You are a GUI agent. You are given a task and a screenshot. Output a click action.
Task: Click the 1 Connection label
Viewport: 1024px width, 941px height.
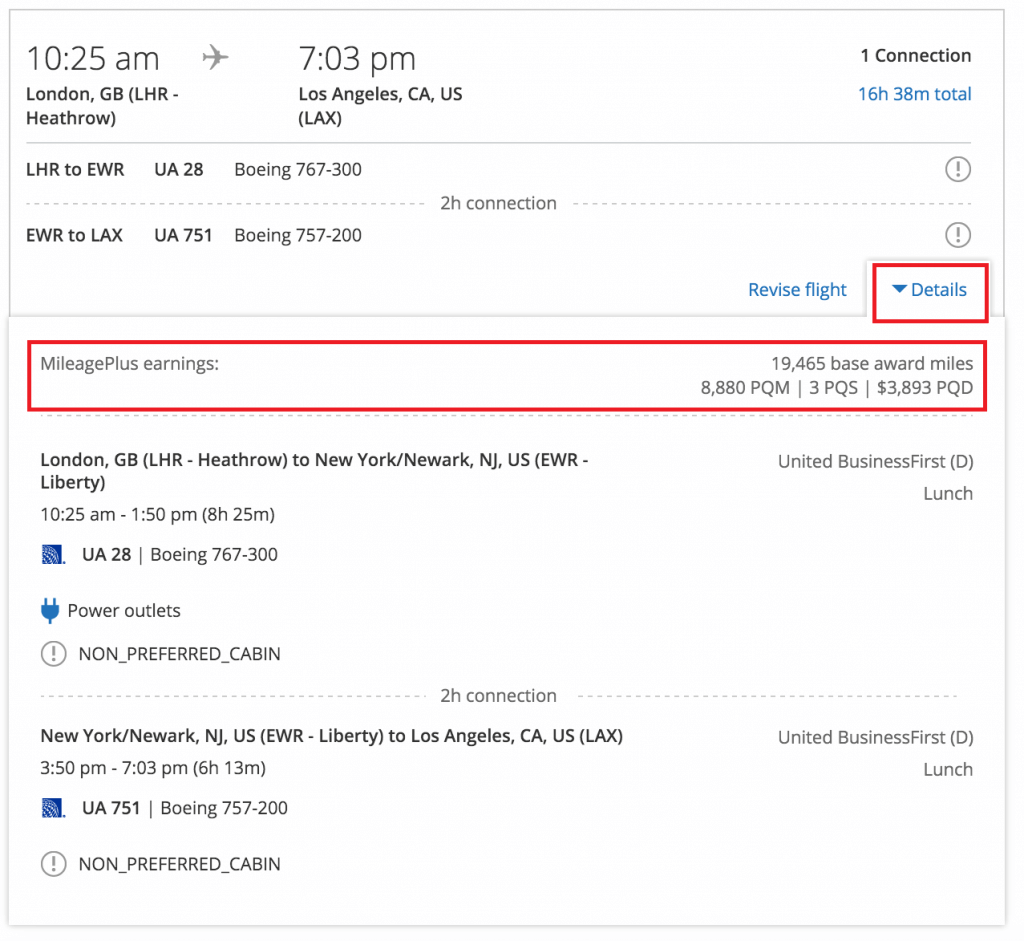916,56
